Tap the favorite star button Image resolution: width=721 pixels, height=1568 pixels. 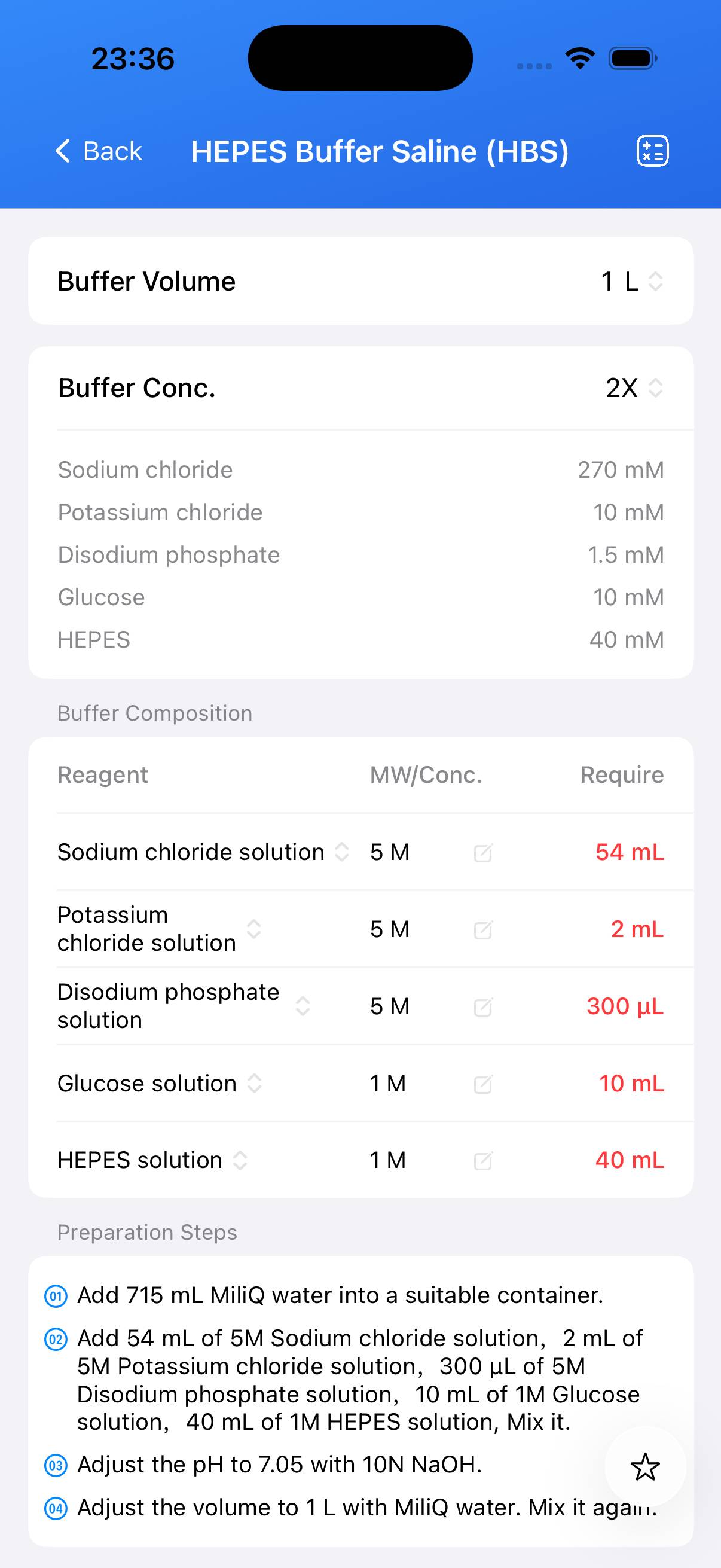[645, 1467]
